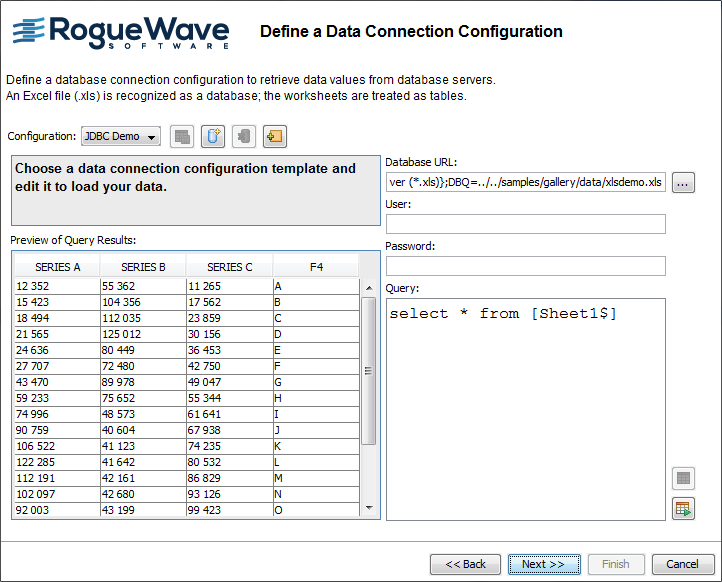Click the run query table icon with green arrow

coord(683,508)
